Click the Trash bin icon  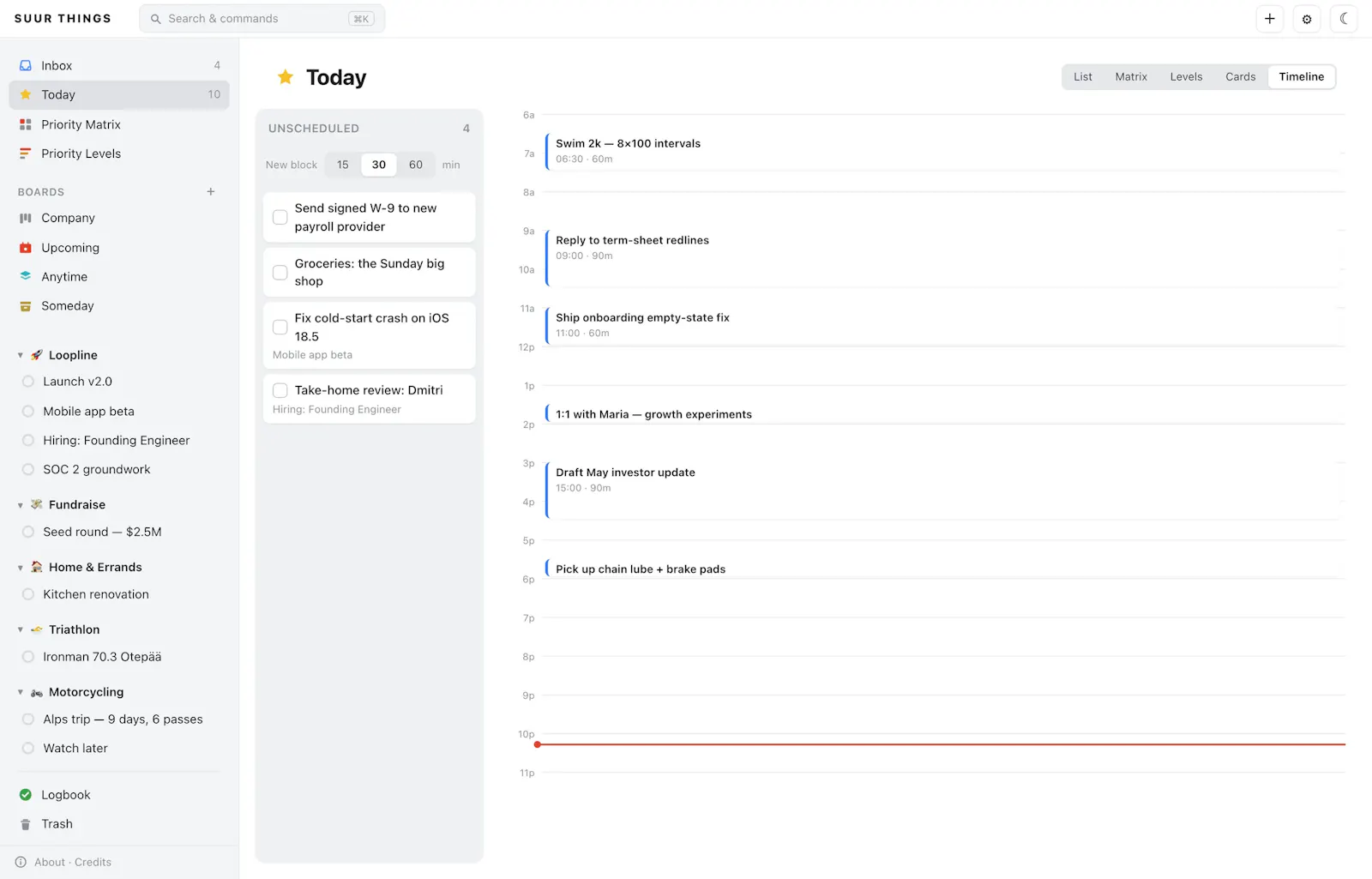[26, 824]
